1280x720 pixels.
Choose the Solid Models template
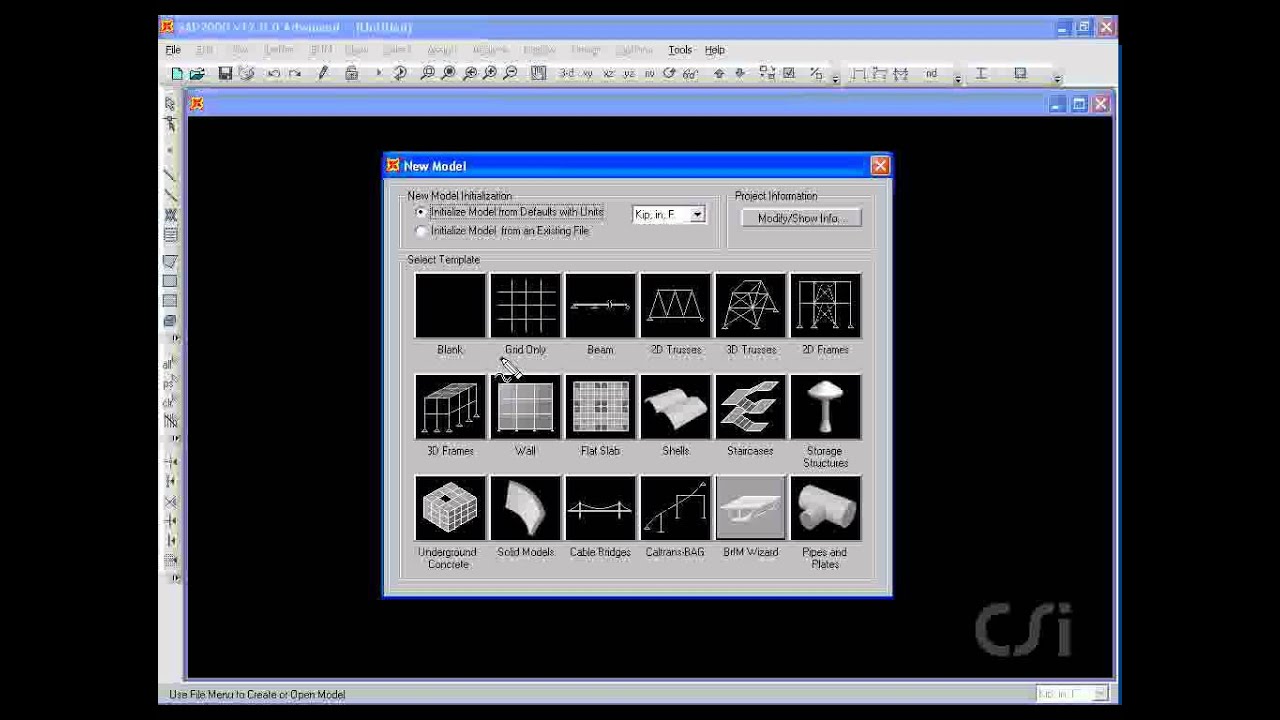pos(525,508)
